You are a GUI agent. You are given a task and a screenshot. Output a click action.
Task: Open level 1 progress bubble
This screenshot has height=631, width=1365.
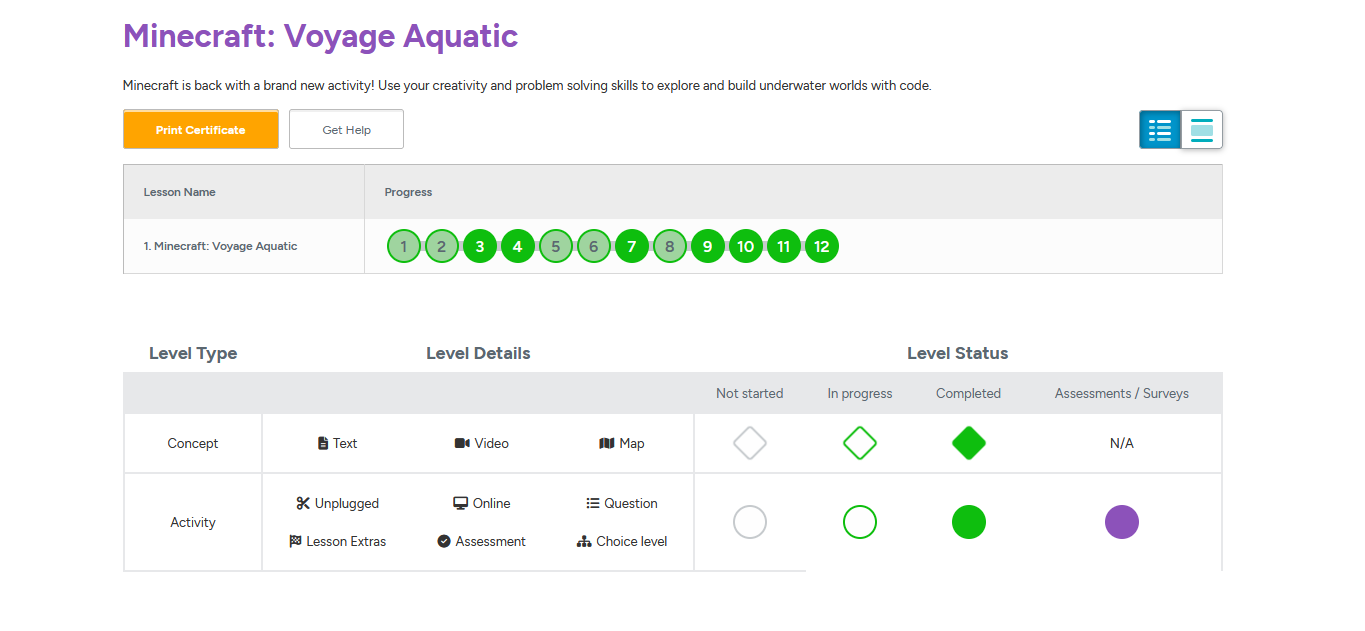coord(404,246)
